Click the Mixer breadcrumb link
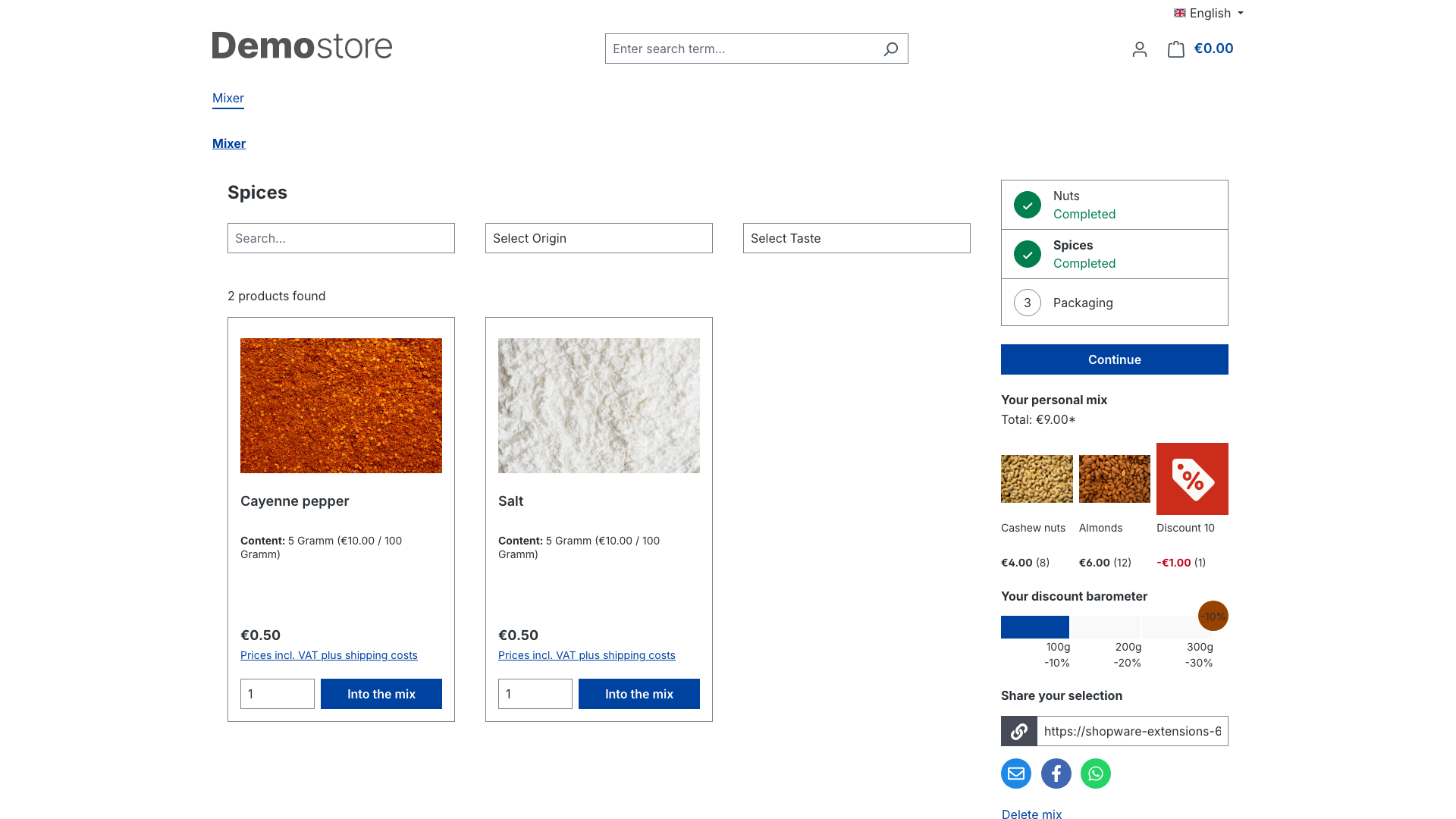Image resolution: width=1456 pixels, height=819 pixels. point(229,143)
